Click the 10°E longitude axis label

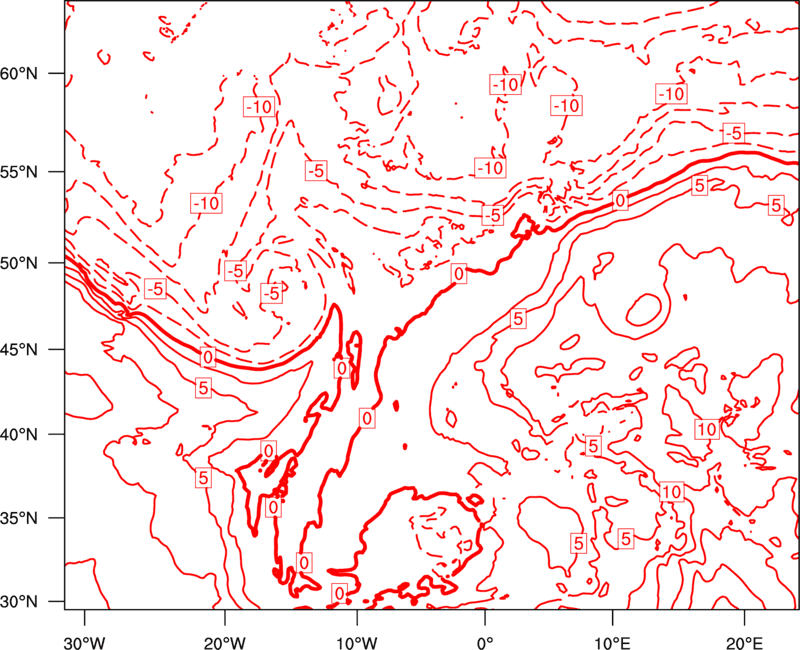(612, 642)
